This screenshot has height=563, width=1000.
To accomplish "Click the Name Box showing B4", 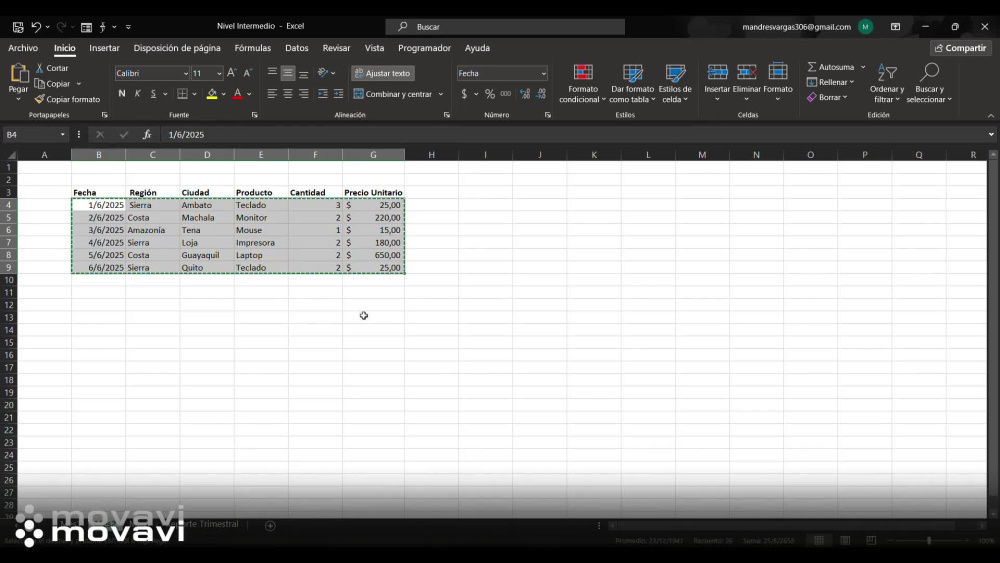I will point(35,135).
